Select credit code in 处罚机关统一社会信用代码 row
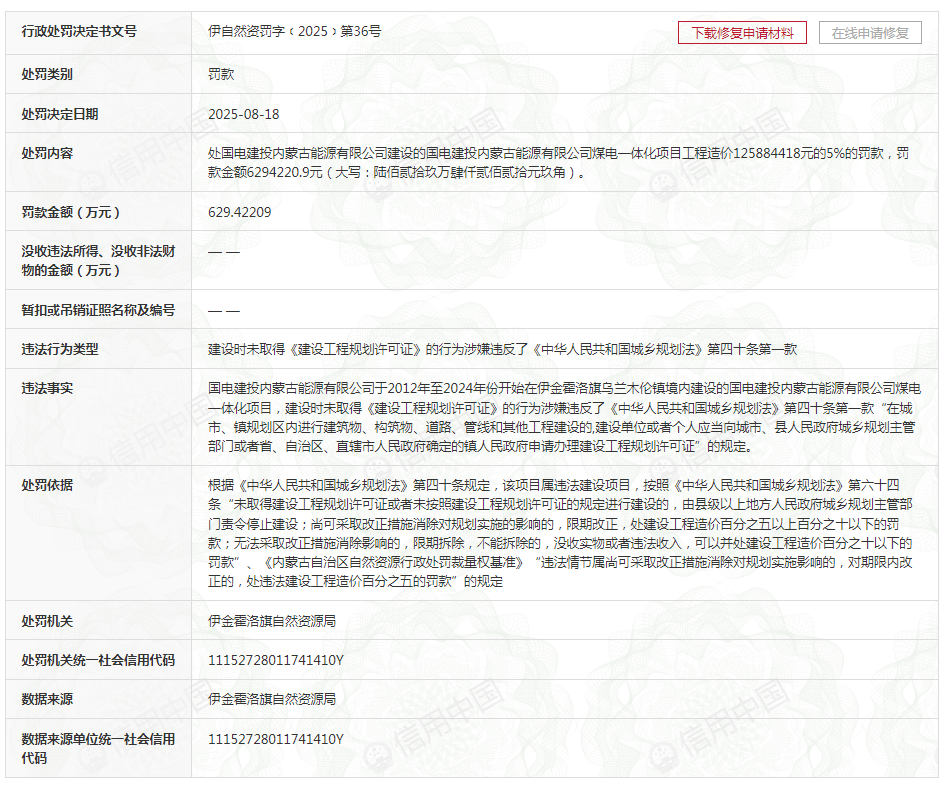Viewport: 944px width, 786px height. (276, 660)
